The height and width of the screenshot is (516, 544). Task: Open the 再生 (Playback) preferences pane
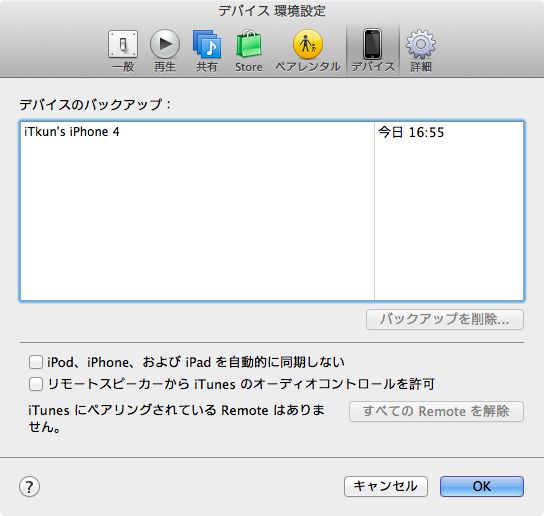coord(165,51)
